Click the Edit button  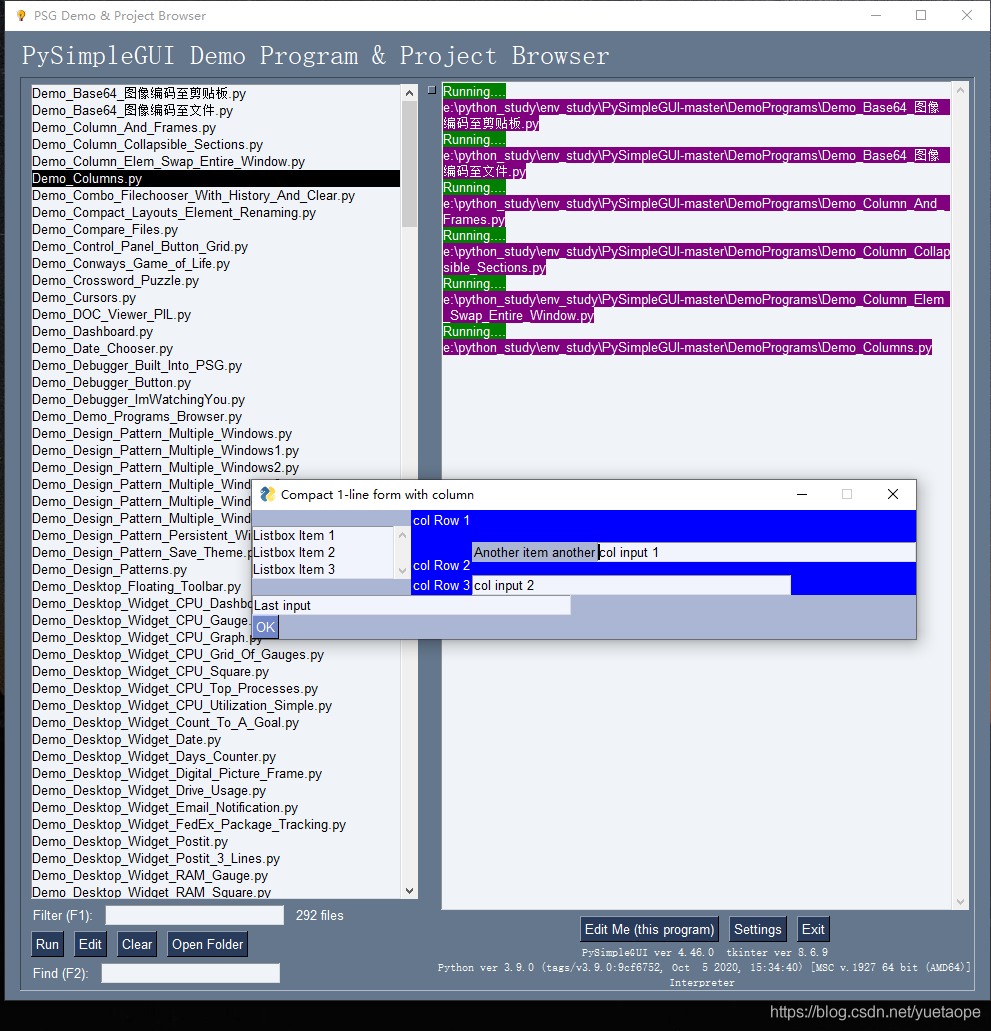[90, 944]
